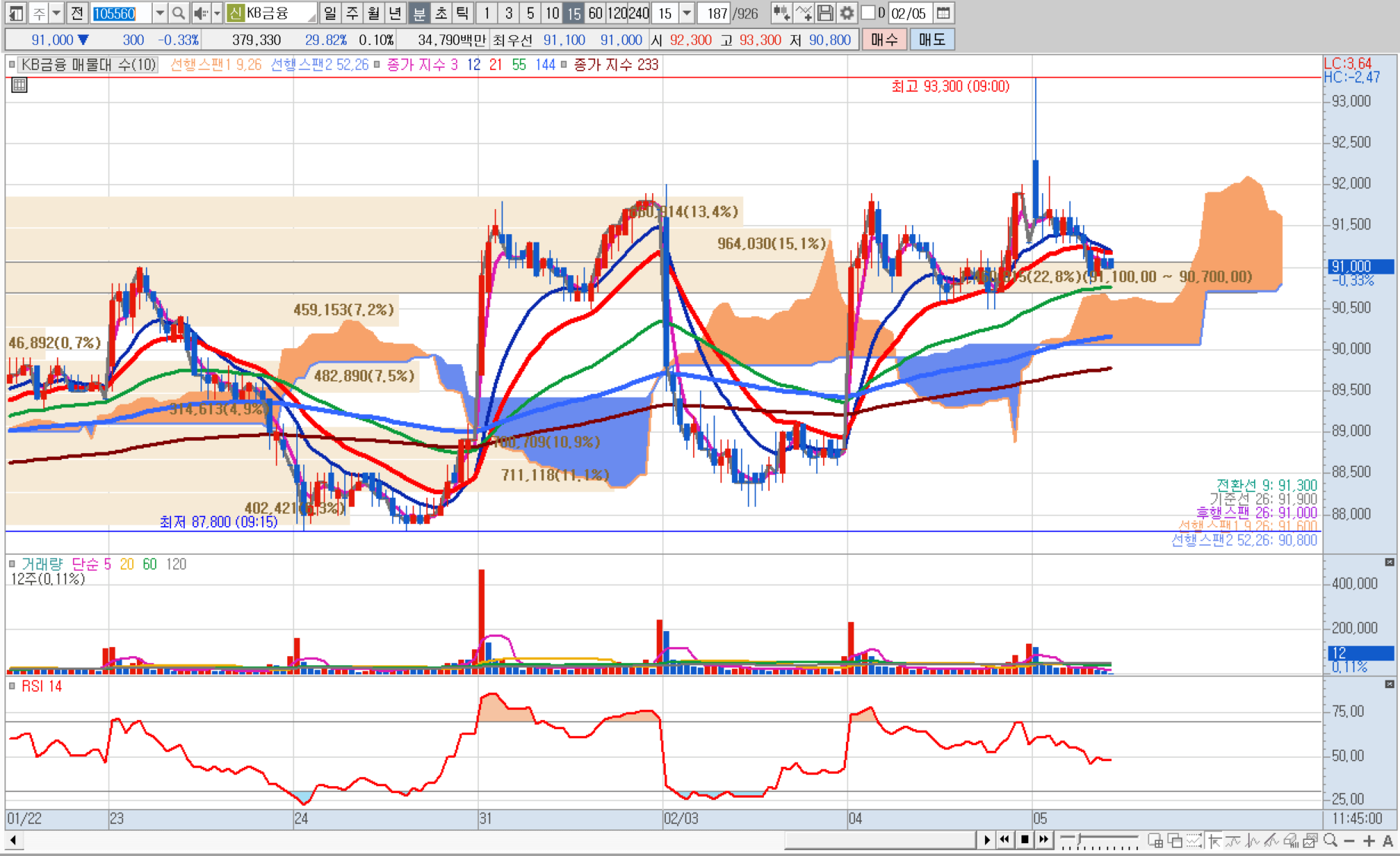Image resolution: width=1400 pixels, height=856 pixels.
Task: Toggle the KB금융 매물대 indicator marker
Action: click(12, 65)
